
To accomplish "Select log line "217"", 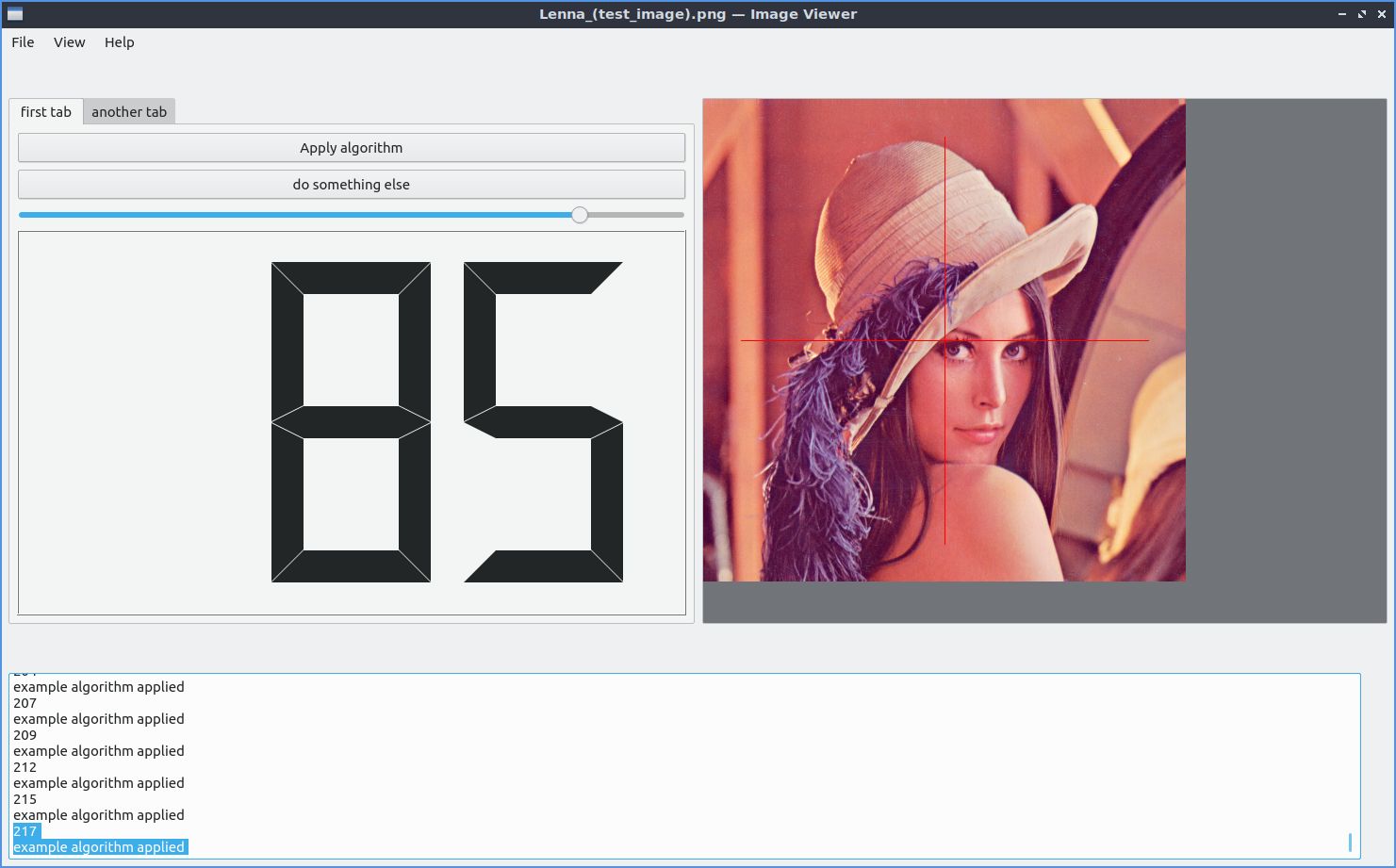I will point(25,831).
